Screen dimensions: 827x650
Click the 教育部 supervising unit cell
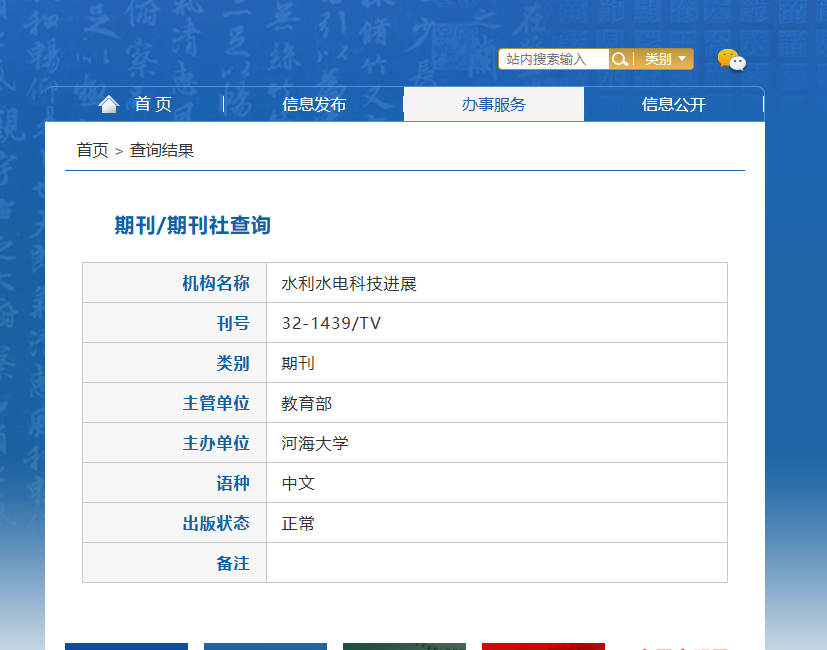pyautogui.click(x=497, y=403)
